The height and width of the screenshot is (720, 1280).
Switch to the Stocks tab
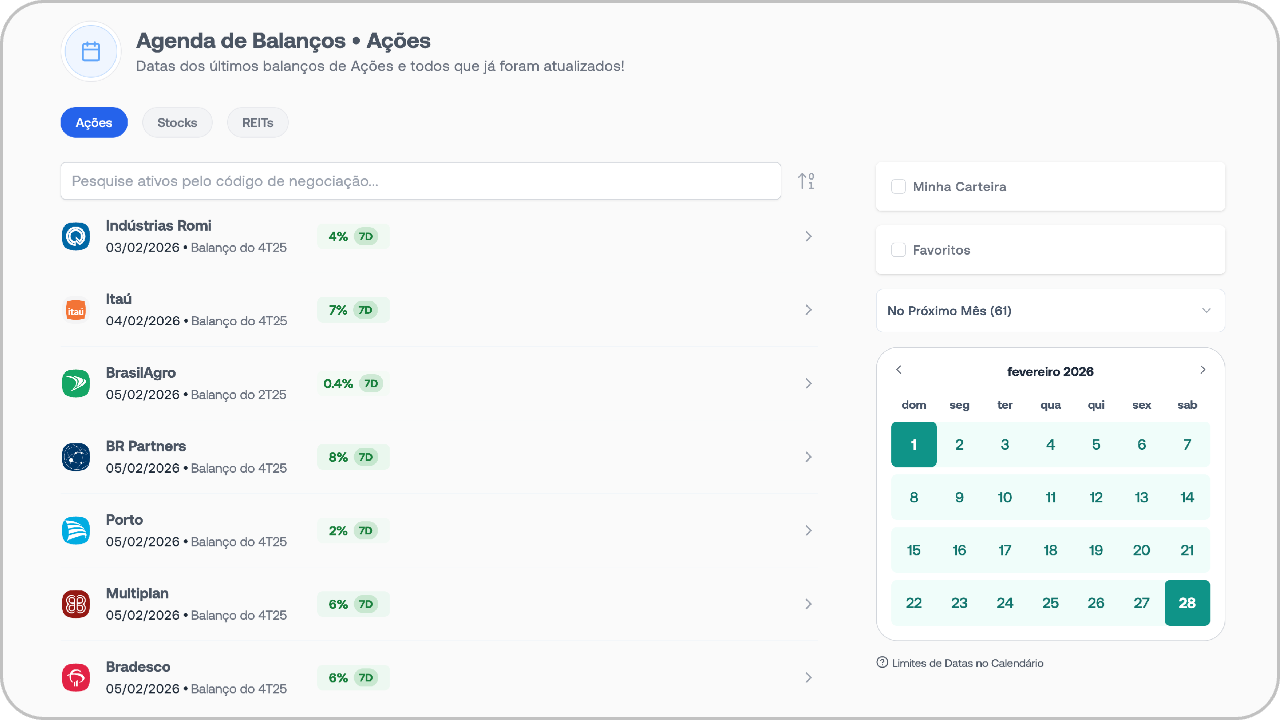coord(177,123)
